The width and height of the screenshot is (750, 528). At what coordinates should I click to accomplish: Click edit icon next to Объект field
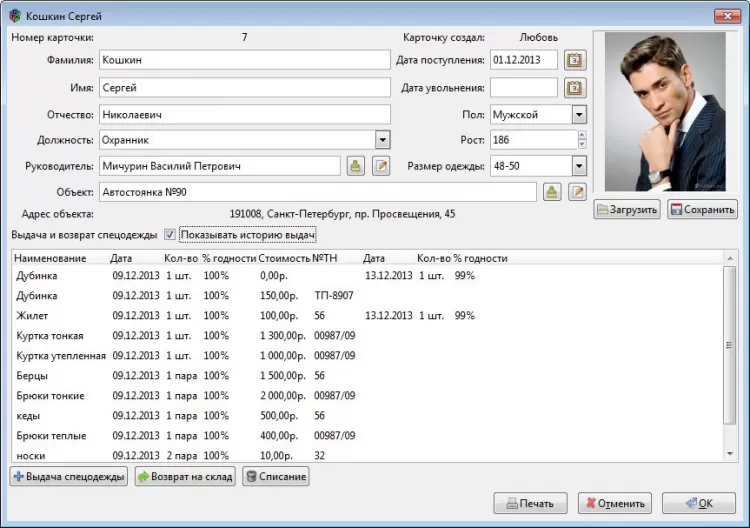click(x=576, y=192)
